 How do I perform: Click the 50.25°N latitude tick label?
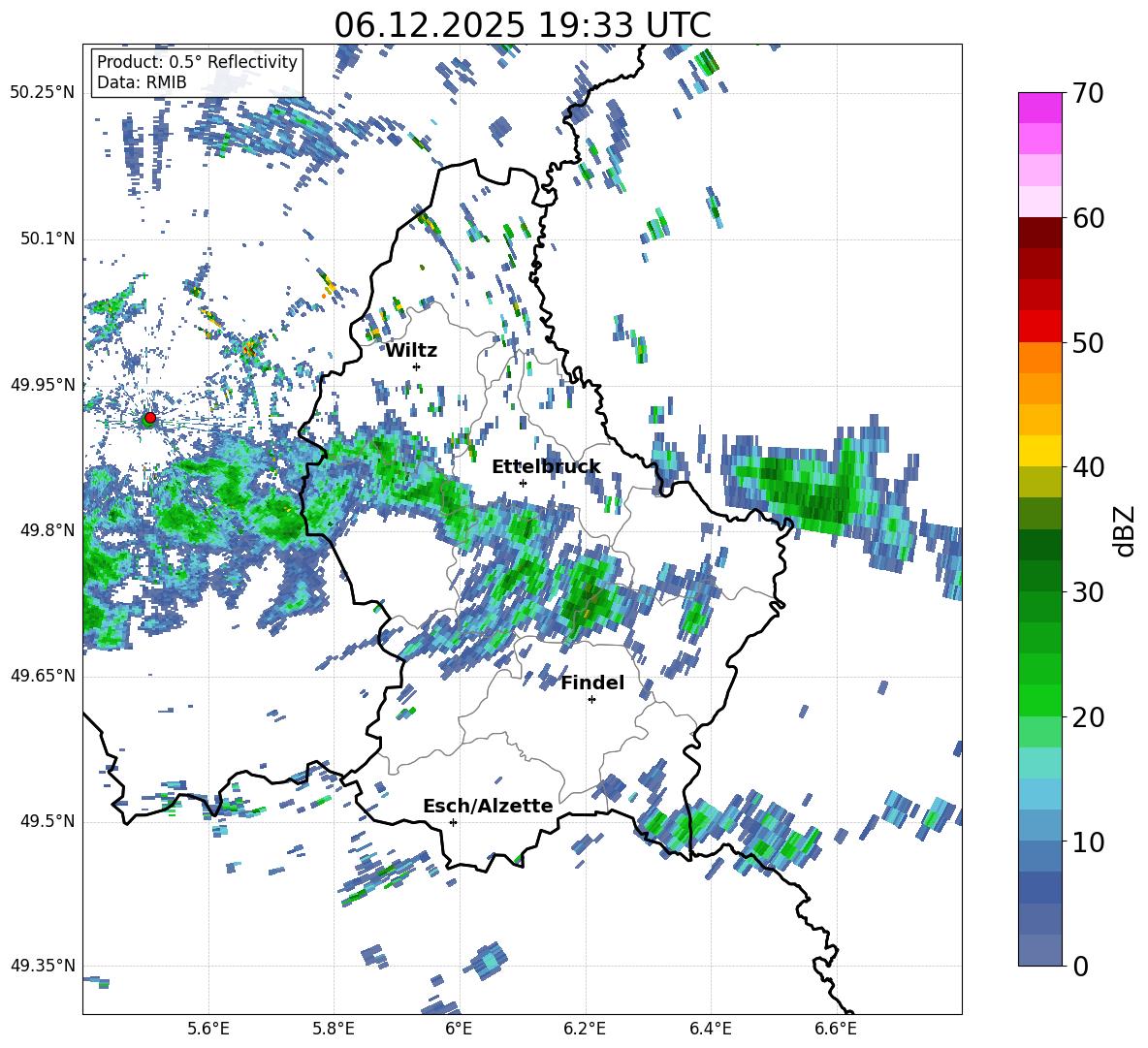pos(43,93)
